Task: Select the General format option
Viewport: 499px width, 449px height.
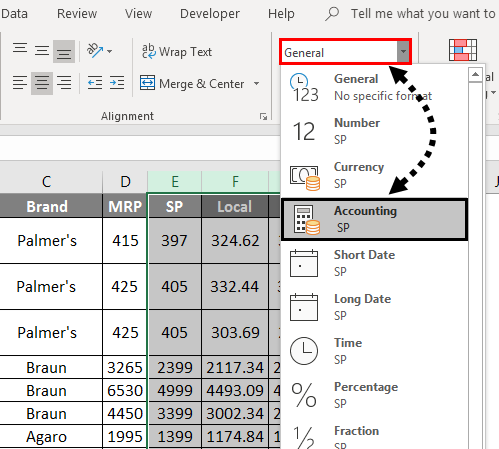Action: point(374,87)
